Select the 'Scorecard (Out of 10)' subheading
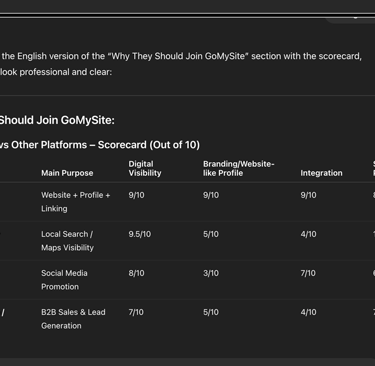The width and height of the screenshot is (375, 366). [x=149, y=145]
